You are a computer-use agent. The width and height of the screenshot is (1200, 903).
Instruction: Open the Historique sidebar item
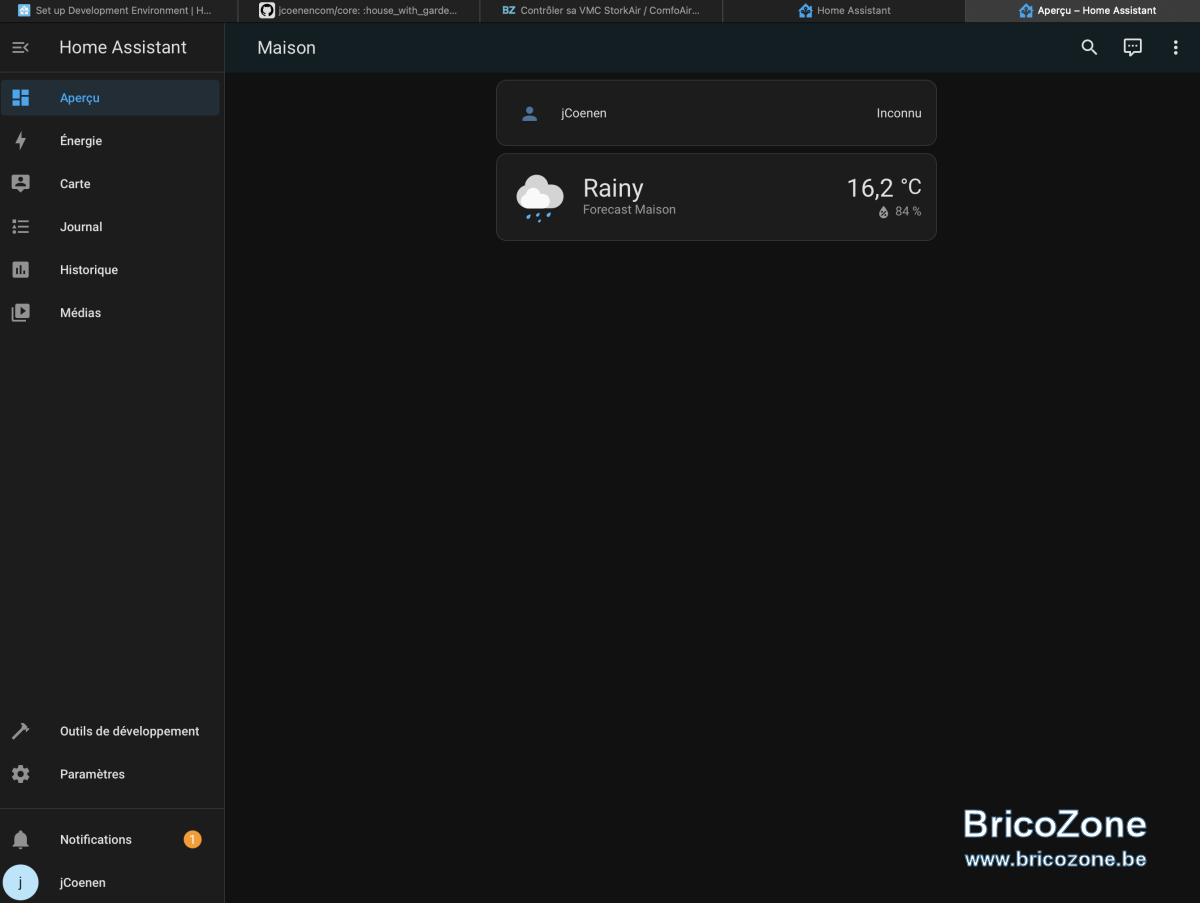[x=110, y=270]
